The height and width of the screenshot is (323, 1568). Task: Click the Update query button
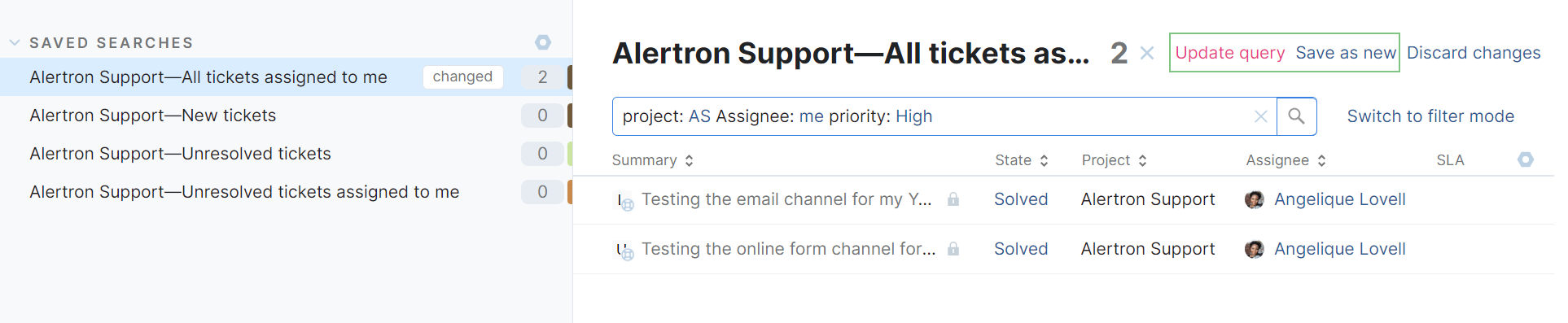1230,53
